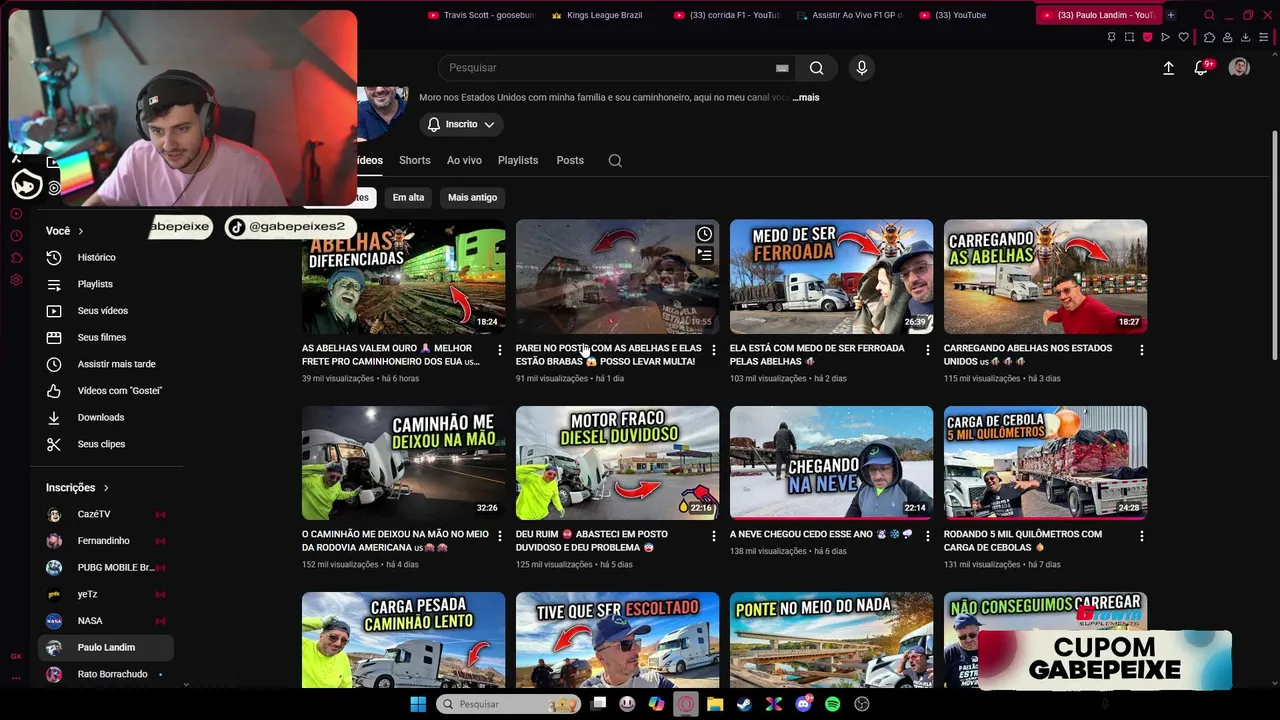Expand the Inscrito subscription dropdown
Image resolution: width=1280 pixels, height=720 pixels.
(461, 124)
